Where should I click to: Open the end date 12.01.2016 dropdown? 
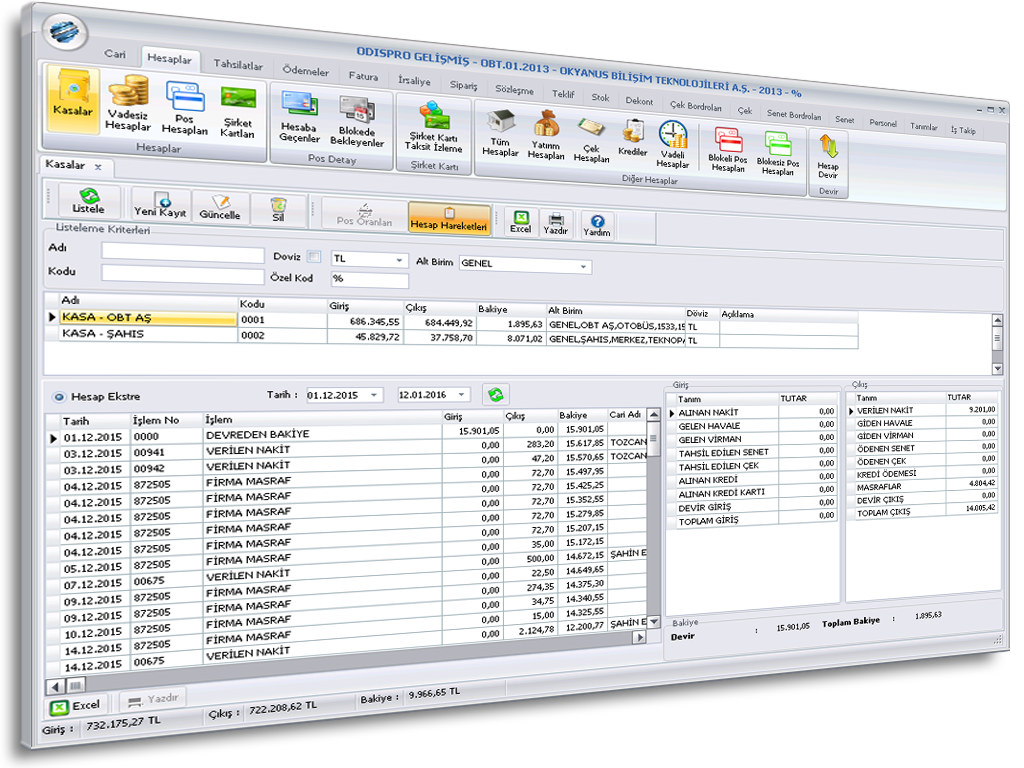coord(462,394)
